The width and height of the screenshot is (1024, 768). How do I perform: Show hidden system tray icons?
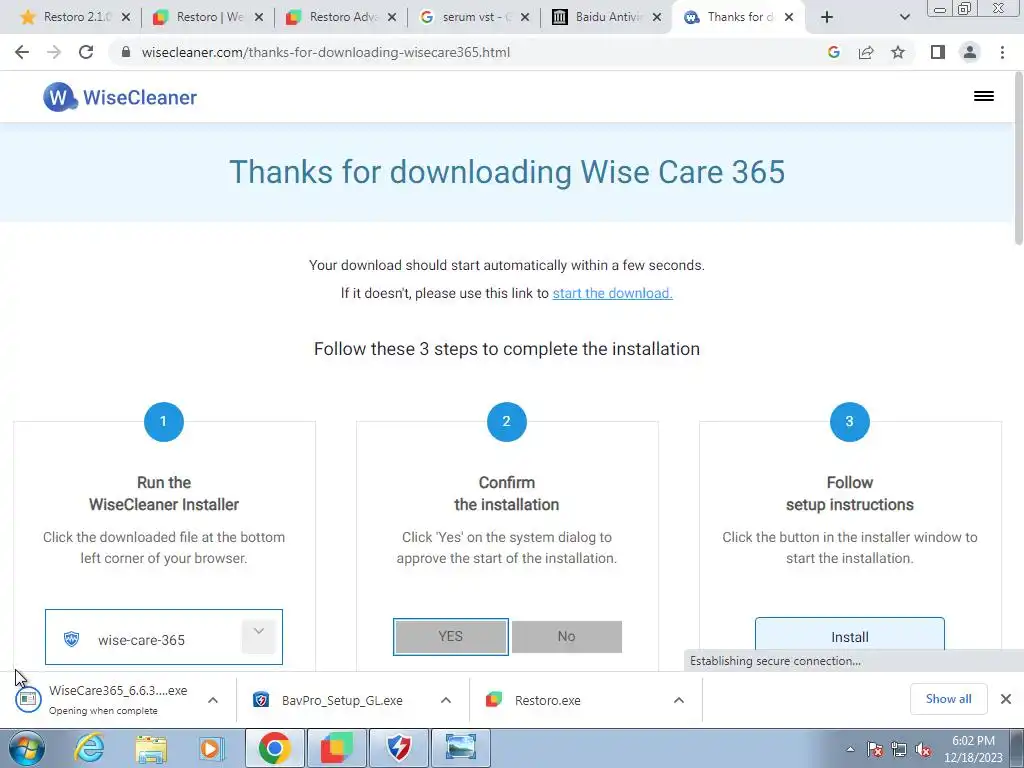850,749
